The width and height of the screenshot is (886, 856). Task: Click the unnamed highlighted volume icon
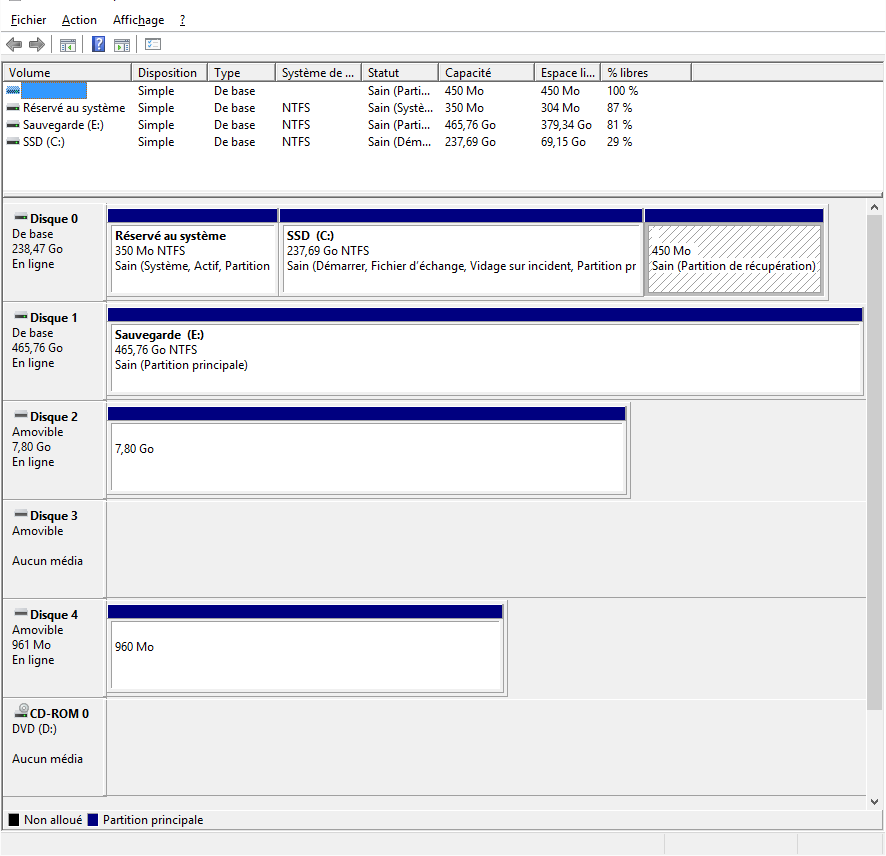coord(13,91)
